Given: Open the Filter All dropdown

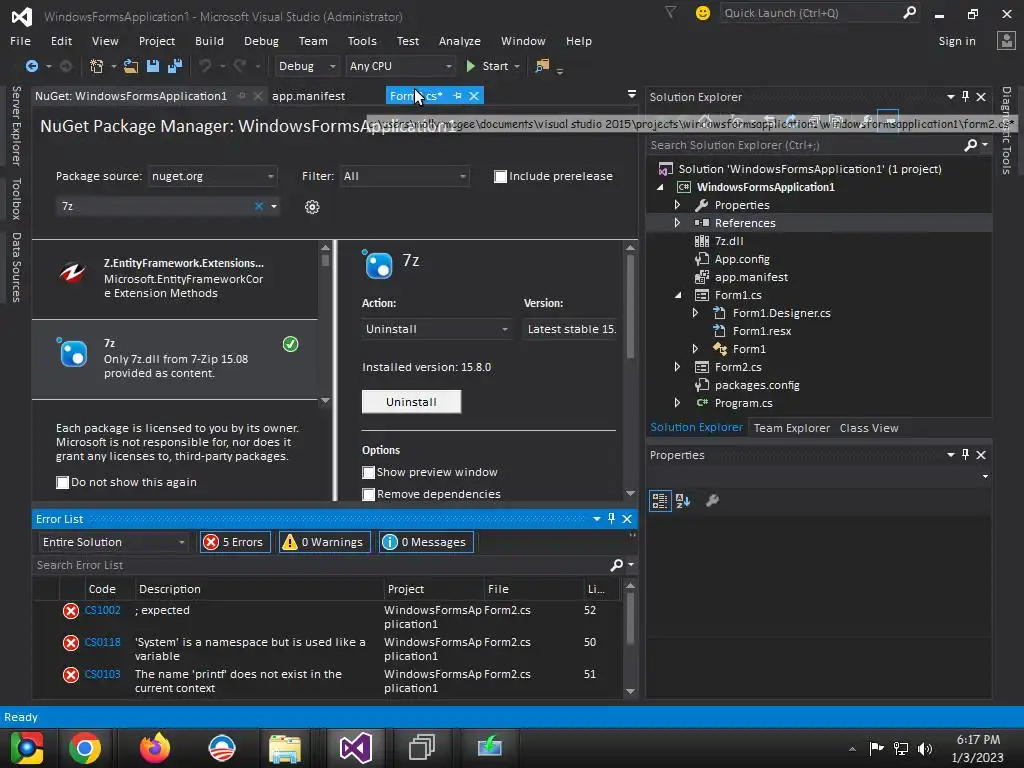Looking at the screenshot, I should click(x=404, y=176).
